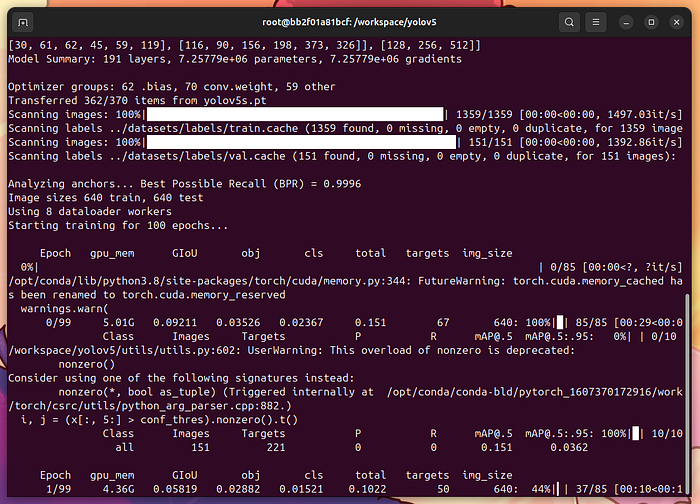Click '/workspace/yolov5/utils/utils.py:602' warning path

point(121,350)
